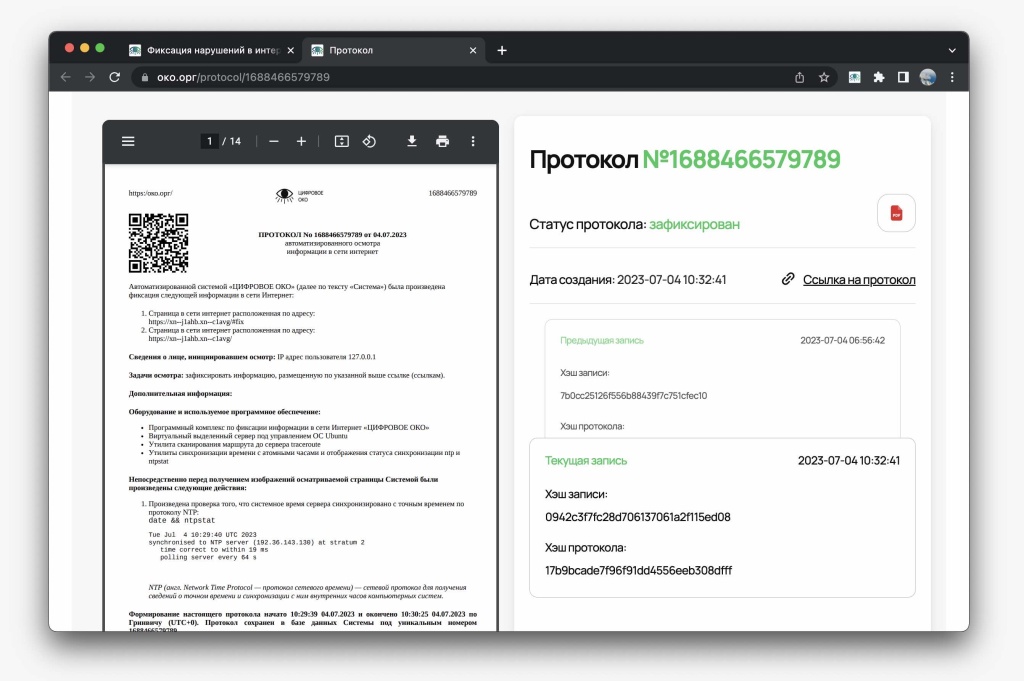Click the Текущая запись label
The image size is (1024, 681).
586,460
